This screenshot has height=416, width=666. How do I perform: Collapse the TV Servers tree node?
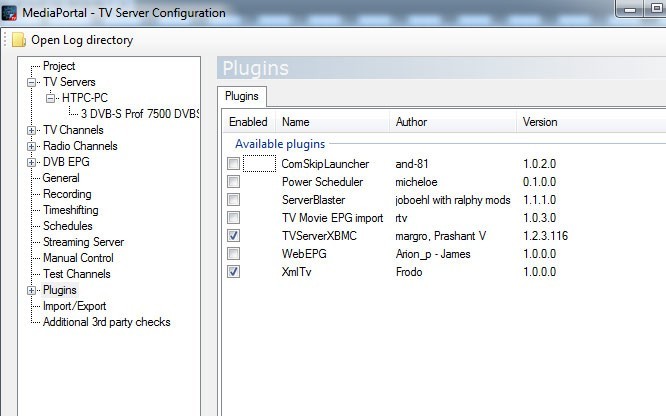point(33,82)
